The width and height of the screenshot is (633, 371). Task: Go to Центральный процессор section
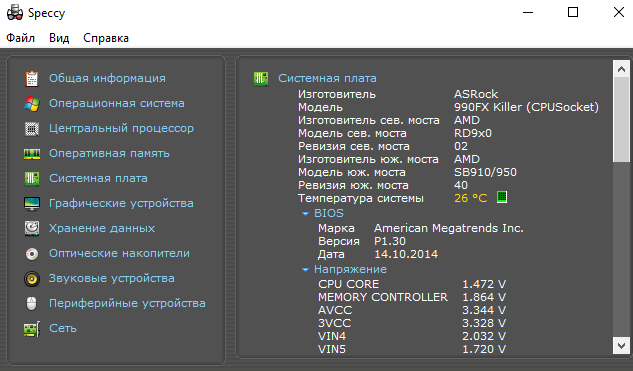tap(121, 128)
